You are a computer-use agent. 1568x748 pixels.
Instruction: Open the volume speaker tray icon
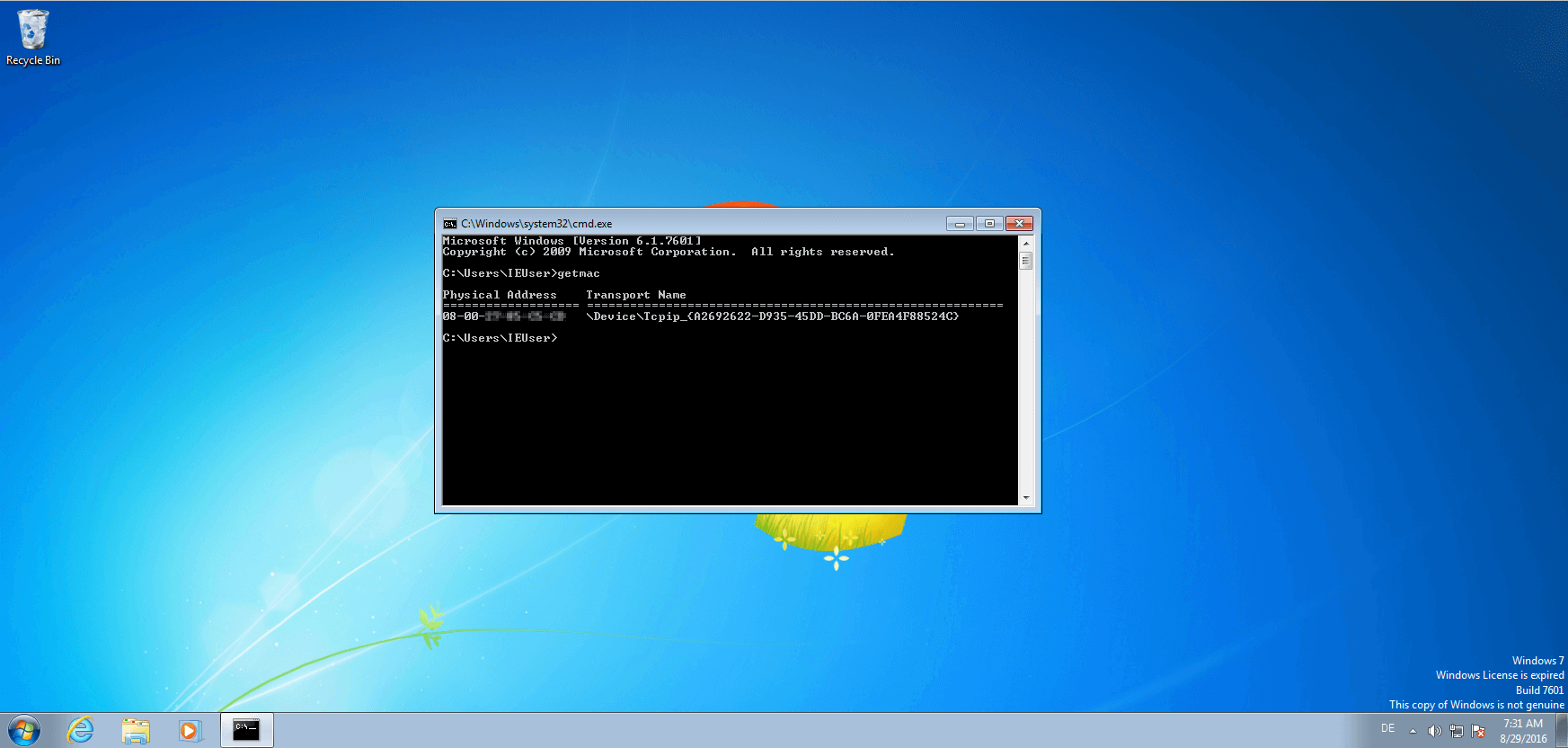(x=1434, y=731)
